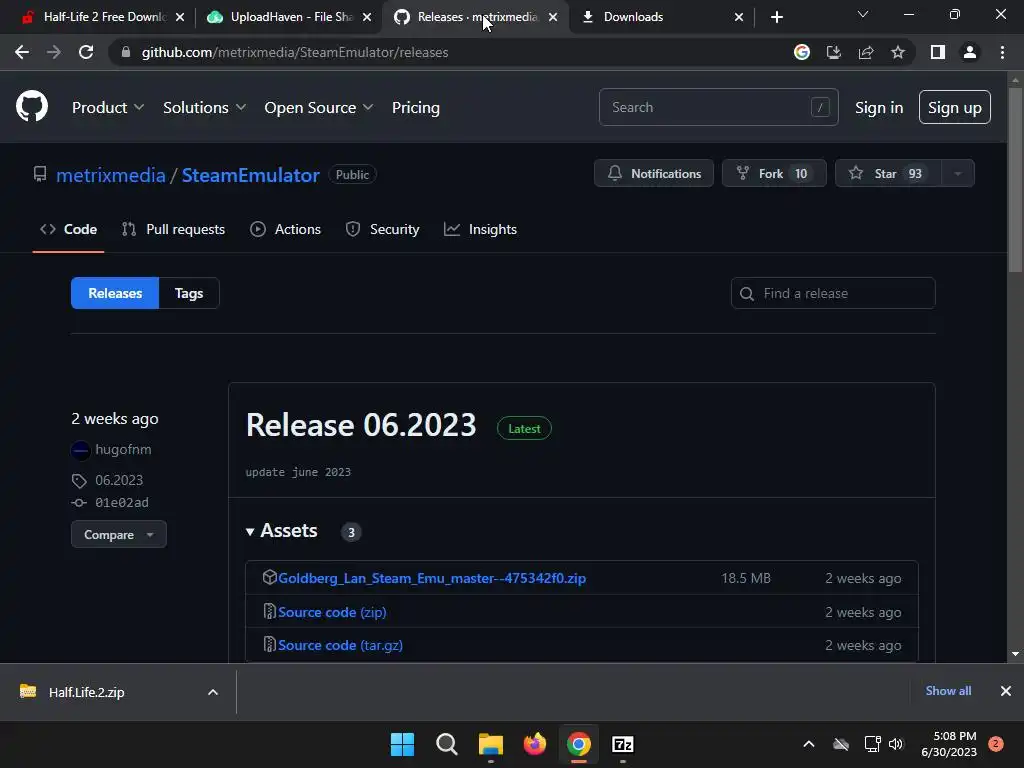Download Goldberg_Lan_Steam_Emu_master zip
Image resolution: width=1024 pixels, height=768 pixels.
[432, 578]
